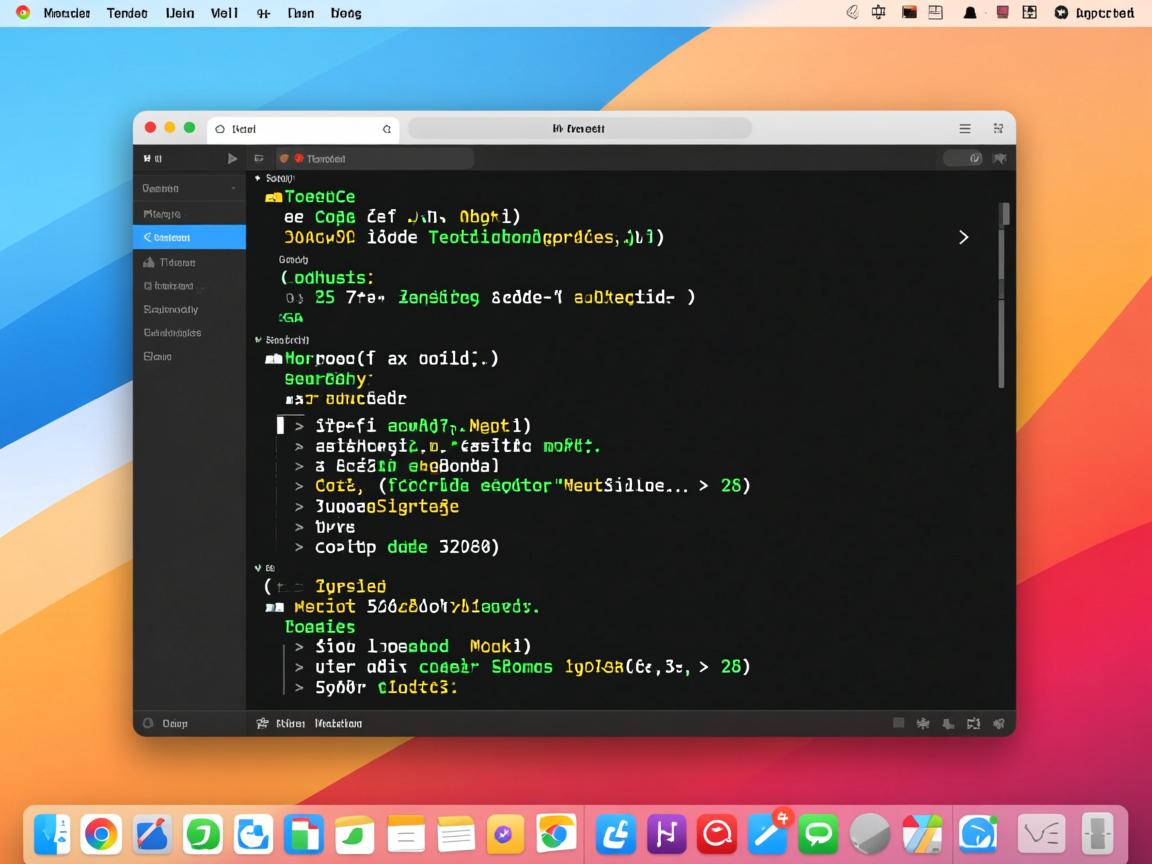Click the hamburger menu icon in title bar

coord(965,129)
